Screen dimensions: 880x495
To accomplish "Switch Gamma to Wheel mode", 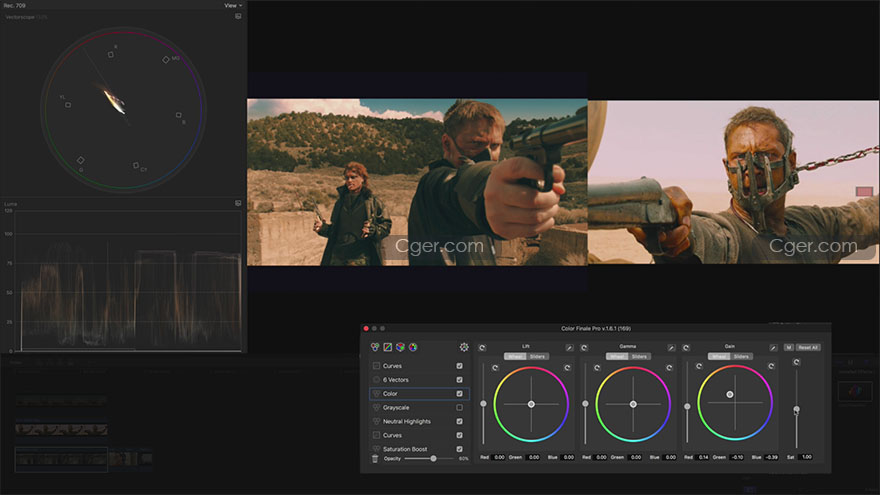I will (x=617, y=356).
